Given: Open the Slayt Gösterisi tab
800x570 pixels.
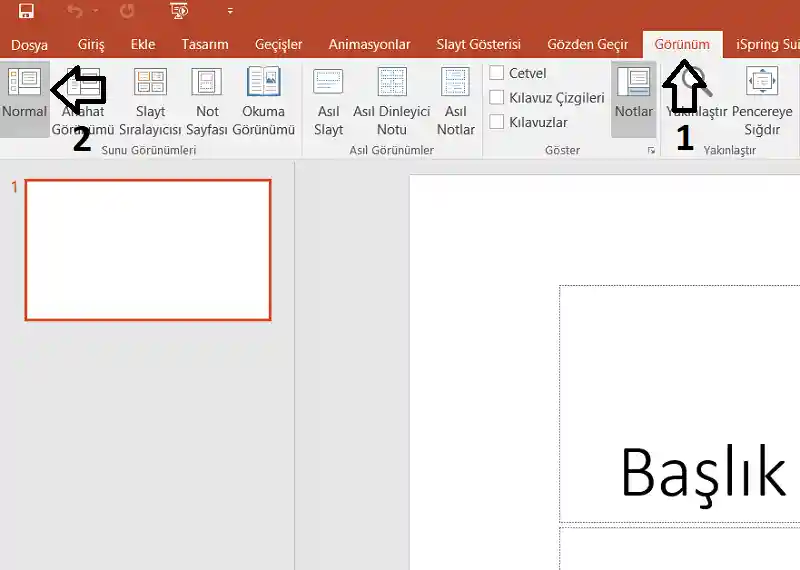Looking at the screenshot, I should [479, 44].
